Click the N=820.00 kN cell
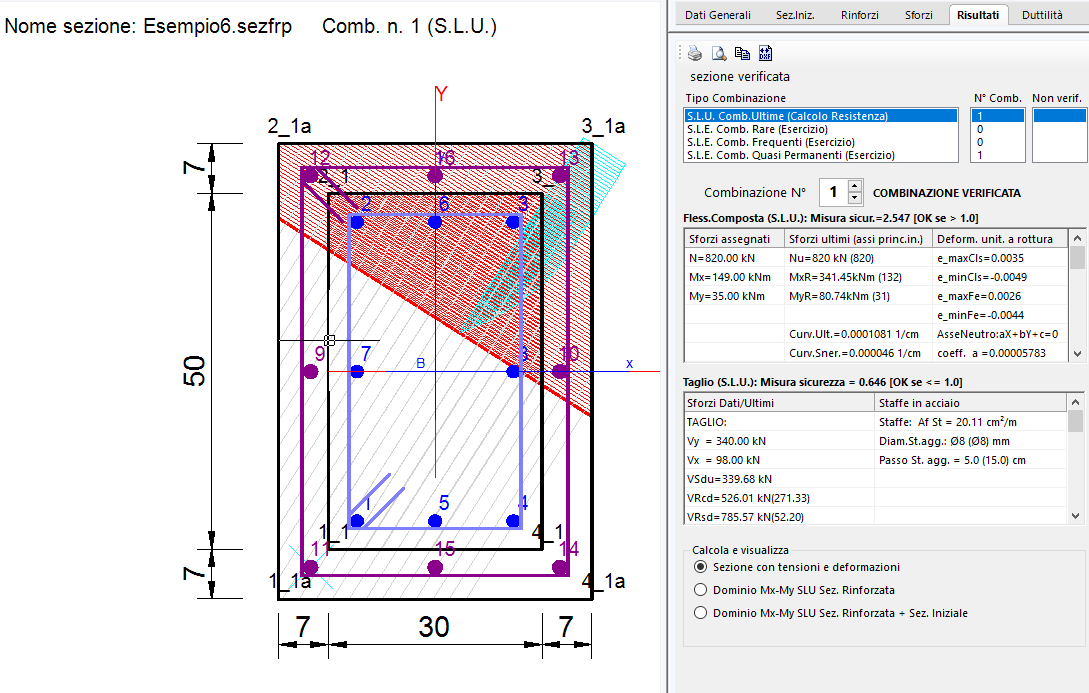The image size is (1089, 693). tap(734, 258)
